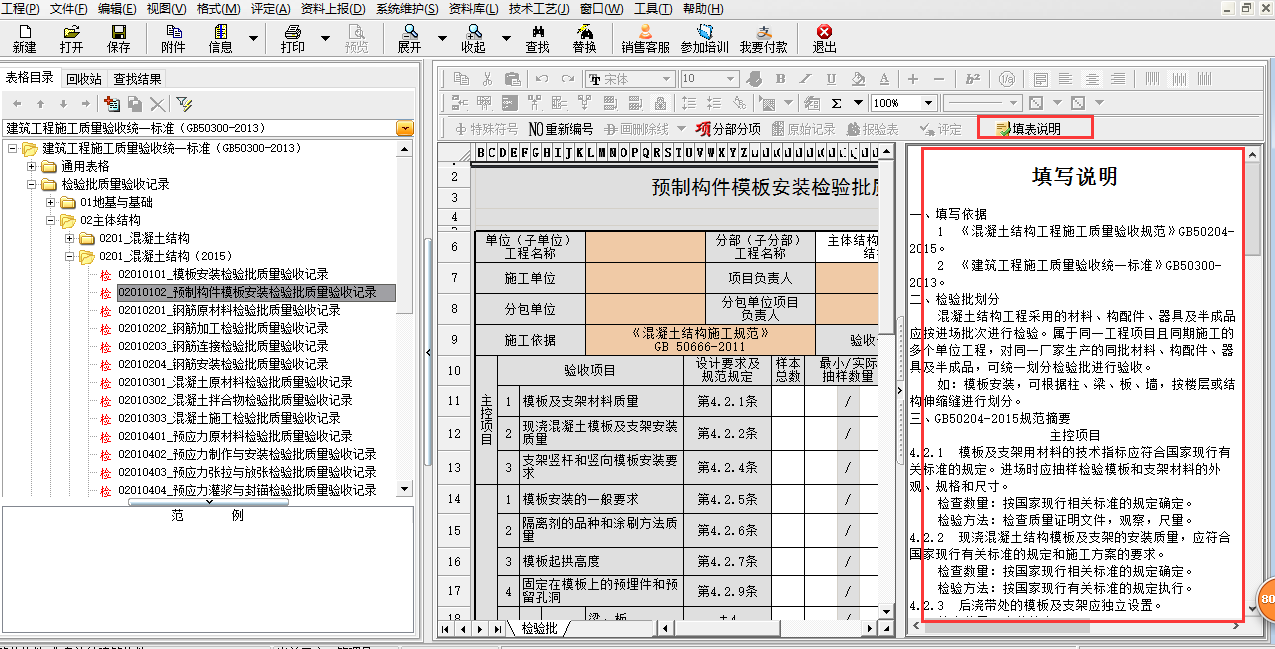This screenshot has height=649, width=1275.
Task: Click the 退出 (Exit) red icon
Action: (x=824, y=39)
